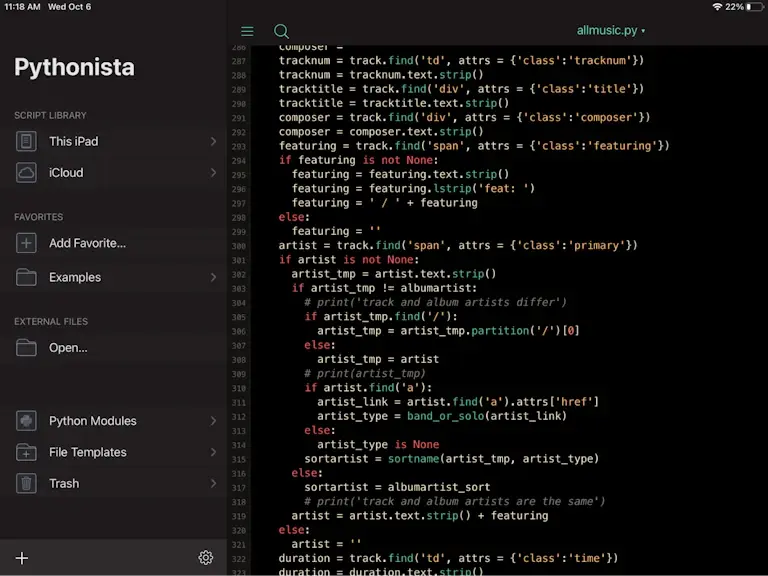The height and width of the screenshot is (576, 768).
Task: Click the Trash bin icon
Action: 26,483
